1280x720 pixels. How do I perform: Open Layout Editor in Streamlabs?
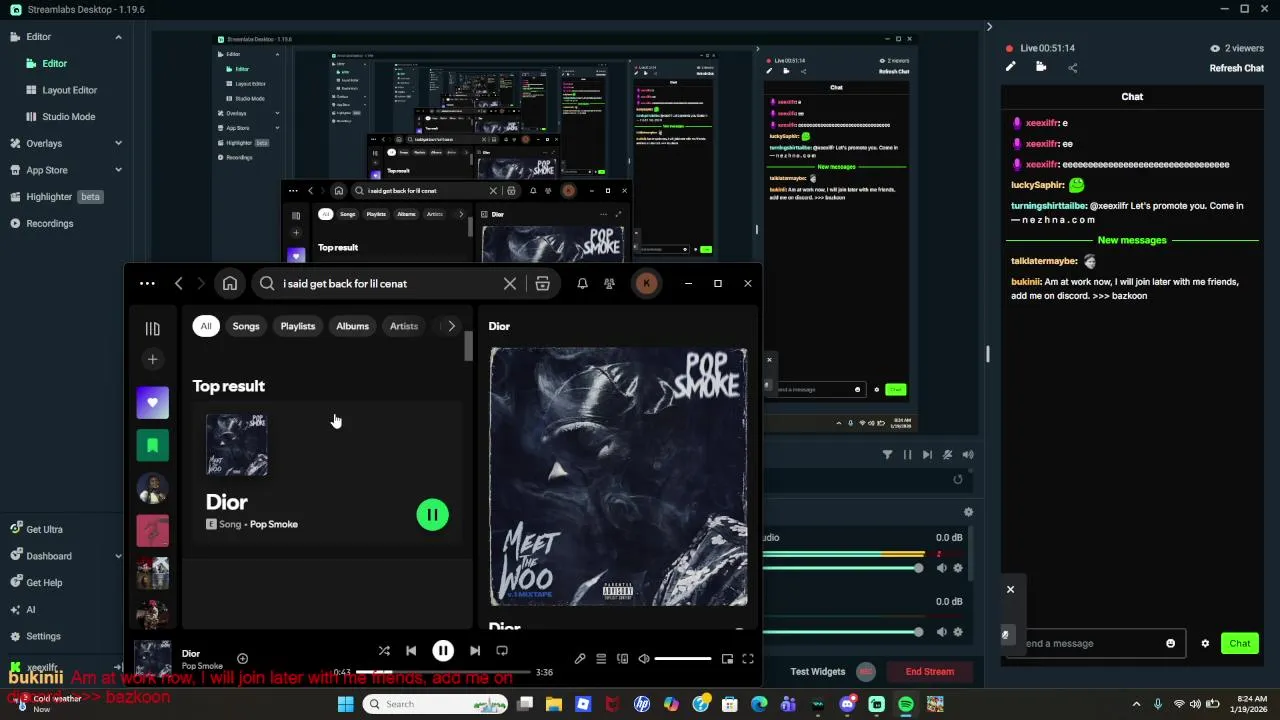[69, 90]
